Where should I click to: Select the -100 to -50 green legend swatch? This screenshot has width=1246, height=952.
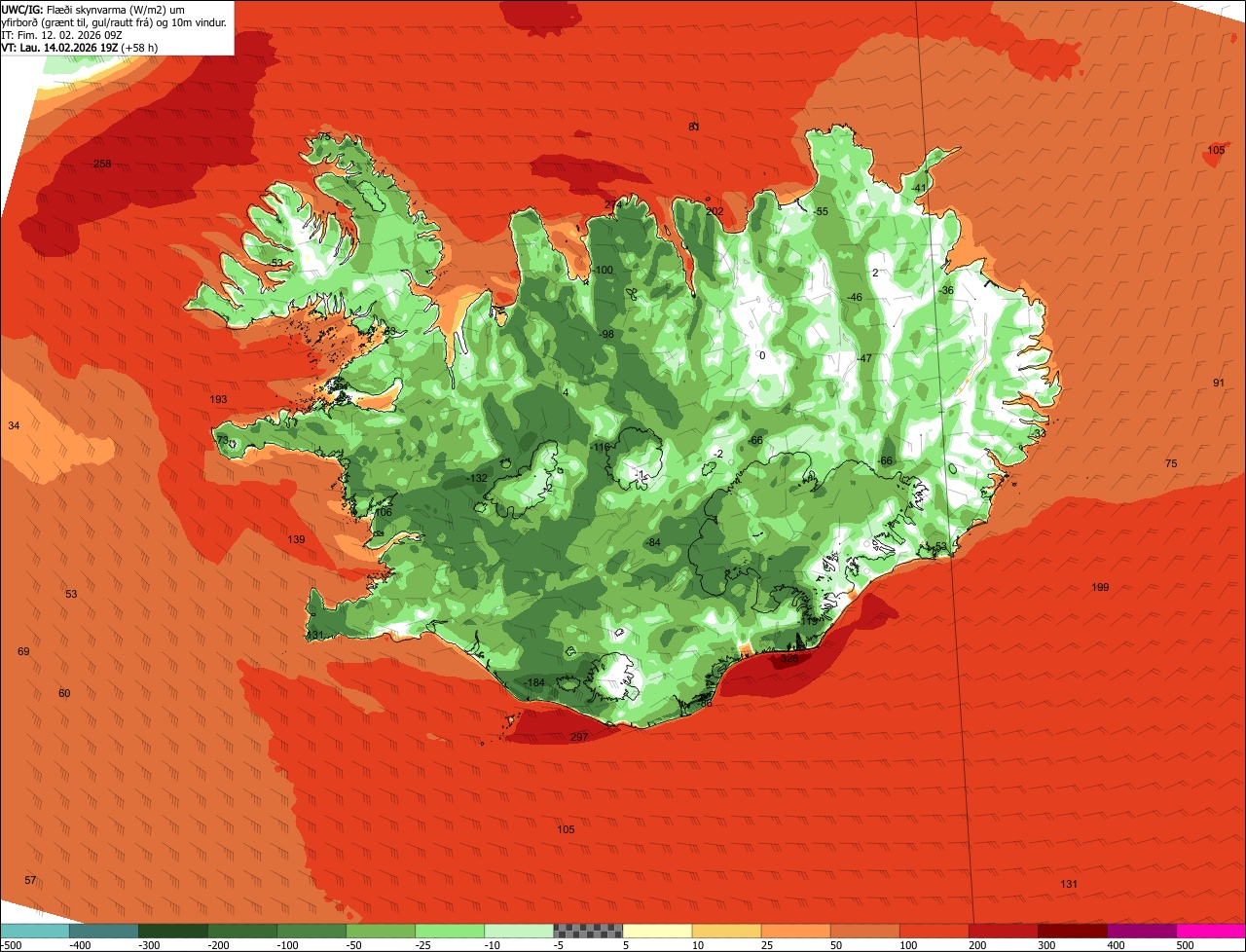click(x=311, y=932)
